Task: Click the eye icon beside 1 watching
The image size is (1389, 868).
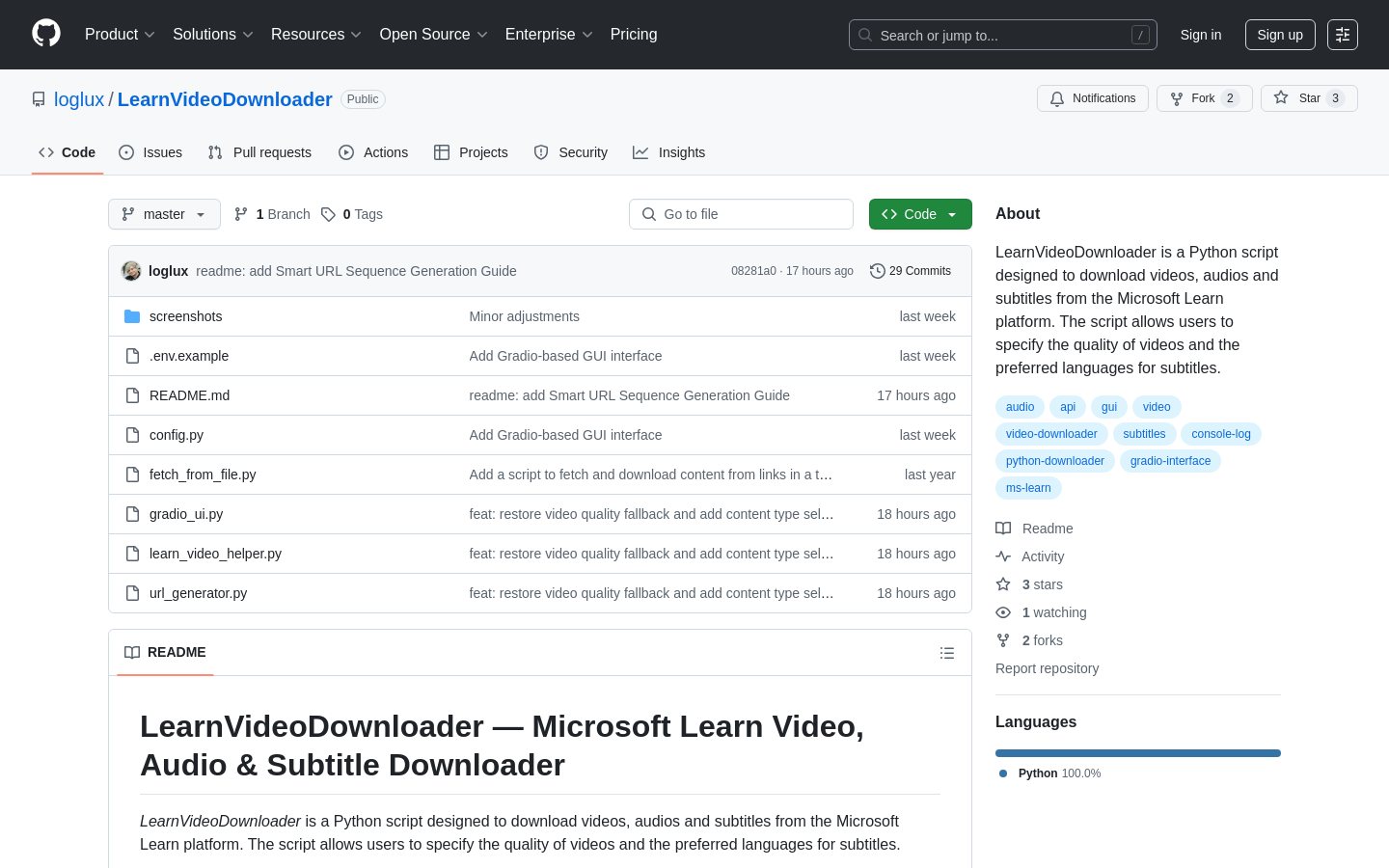Action: click(1003, 612)
